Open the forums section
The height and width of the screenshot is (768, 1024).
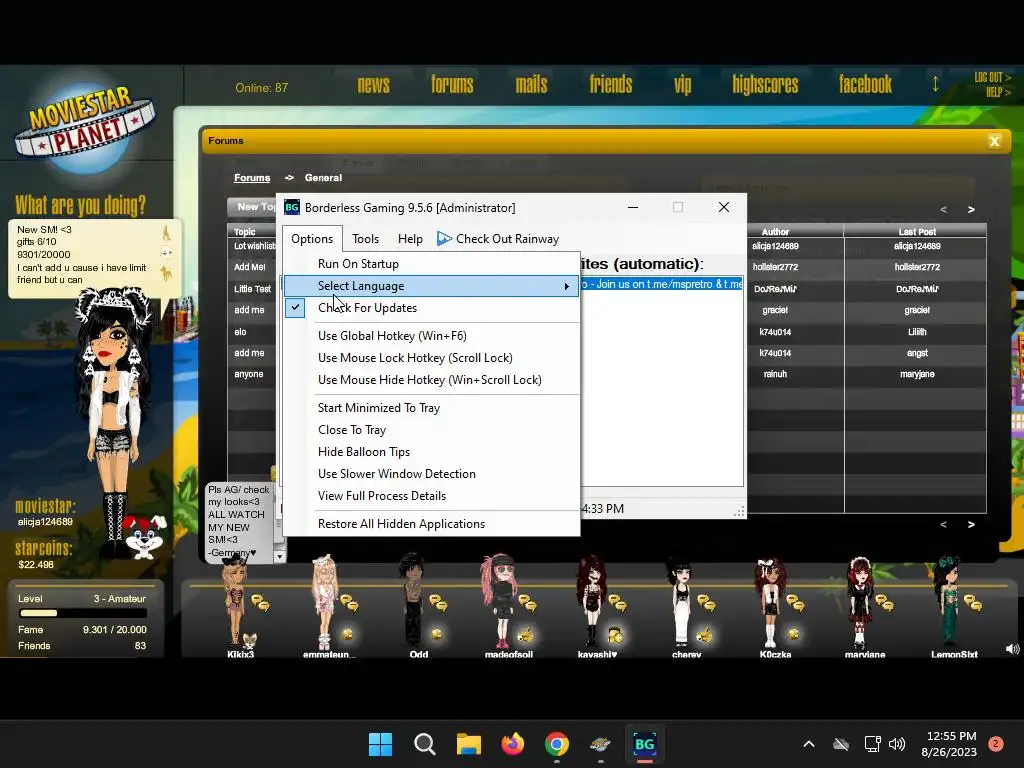452,85
